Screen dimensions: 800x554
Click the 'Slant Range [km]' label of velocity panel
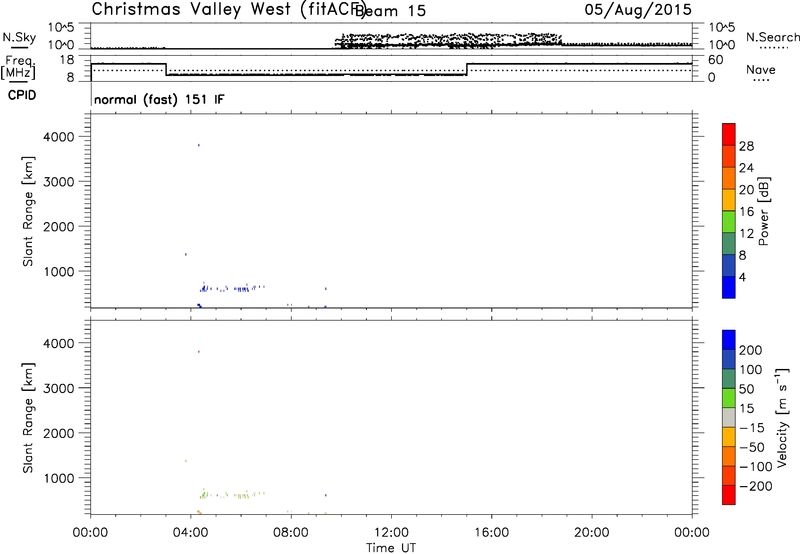tap(28, 418)
